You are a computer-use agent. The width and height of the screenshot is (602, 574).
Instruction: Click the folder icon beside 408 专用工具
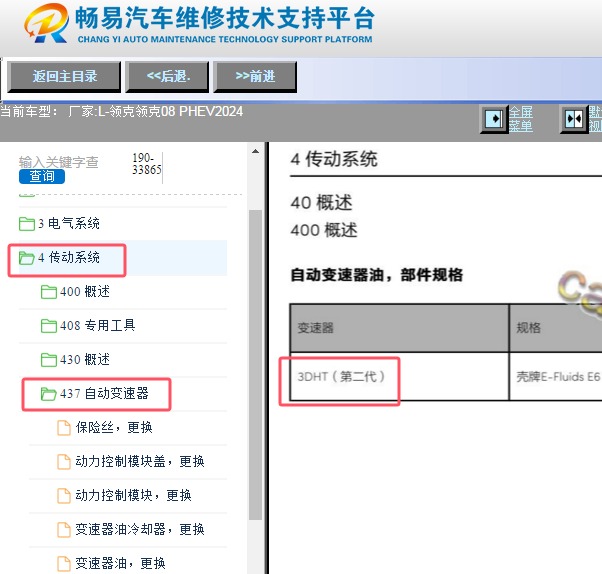pos(49,326)
